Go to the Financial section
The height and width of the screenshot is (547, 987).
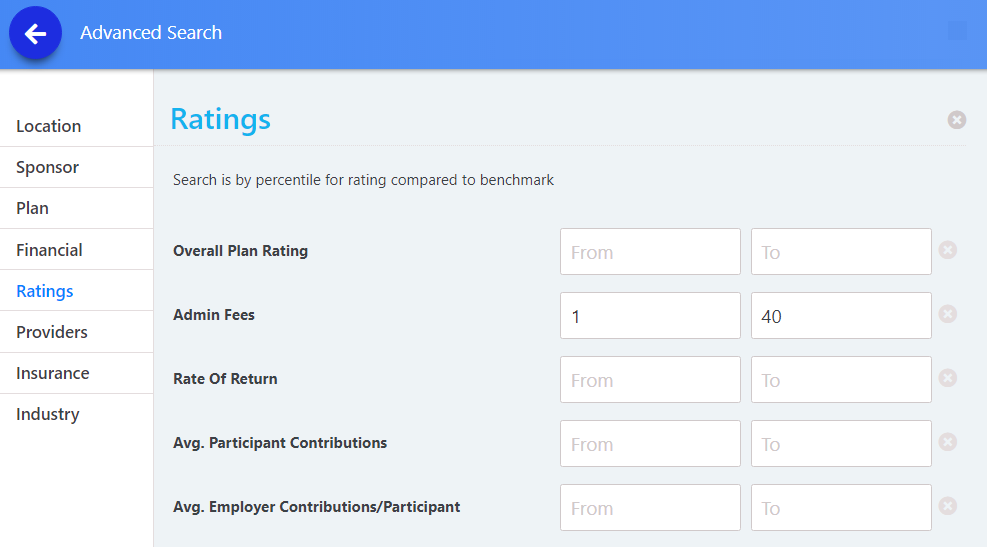pyautogui.click(x=49, y=250)
